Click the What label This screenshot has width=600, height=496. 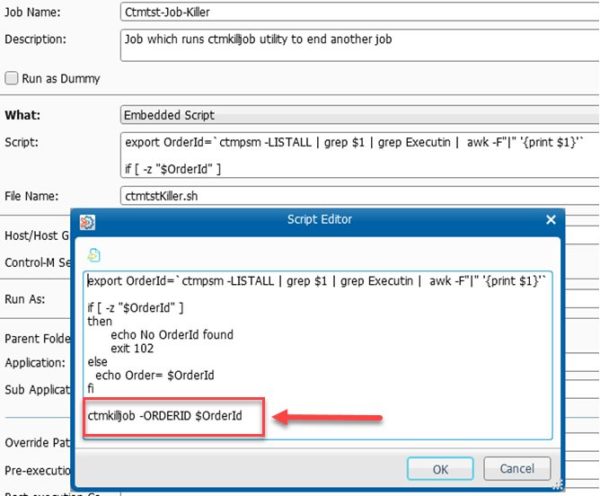tap(23, 115)
